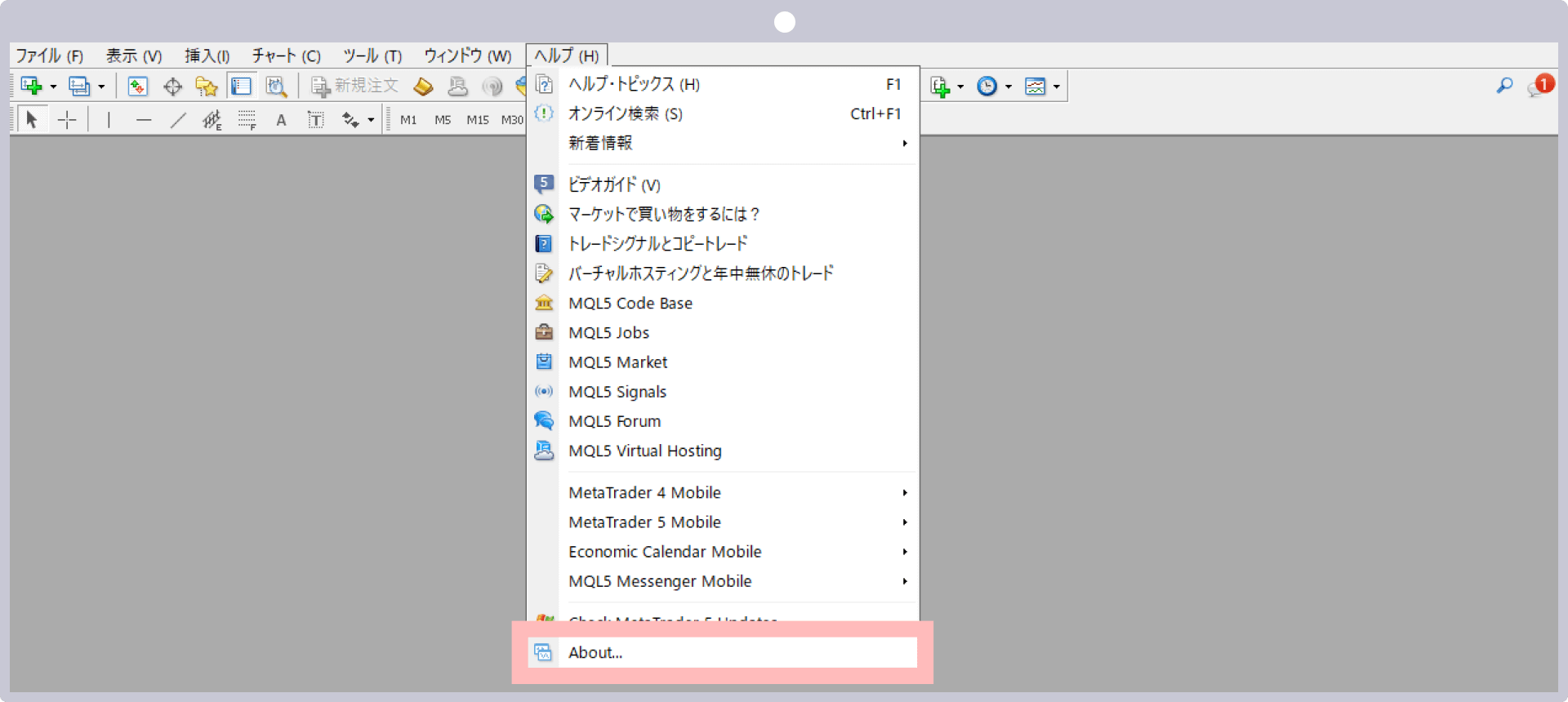The height and width of the screenshot is (702, 1568).
Task: Toggle the Toolbox panel icon
Action: (242, 86)
